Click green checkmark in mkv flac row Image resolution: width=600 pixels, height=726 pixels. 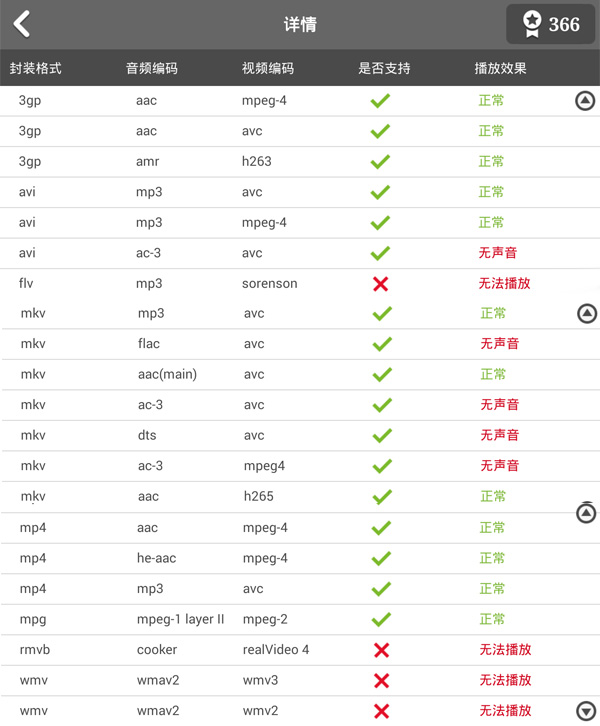coord(382,344)
